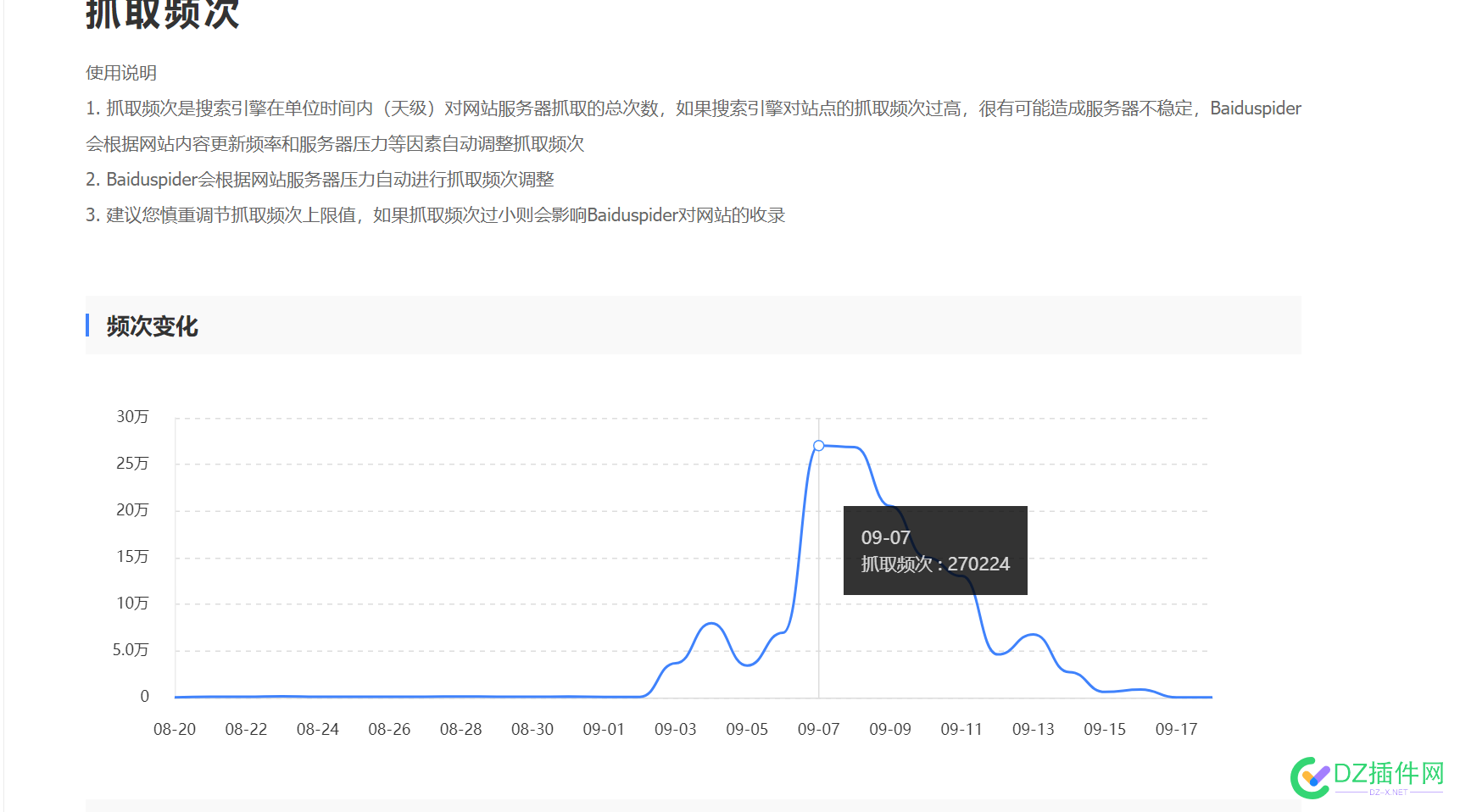Click x-axis label 09-05
1460x812 pixels.
[747, 729]
